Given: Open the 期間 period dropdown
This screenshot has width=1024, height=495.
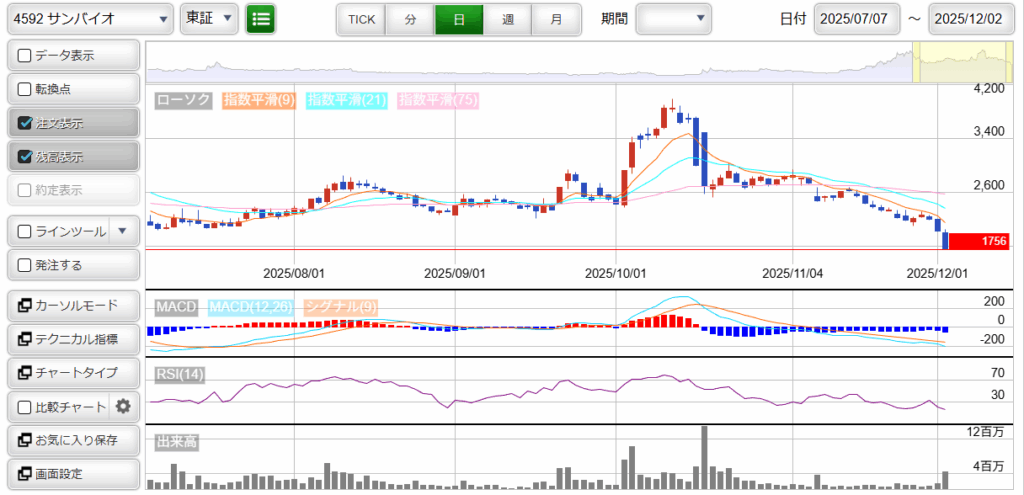Looking at the screenshot, I should [673, 19].
